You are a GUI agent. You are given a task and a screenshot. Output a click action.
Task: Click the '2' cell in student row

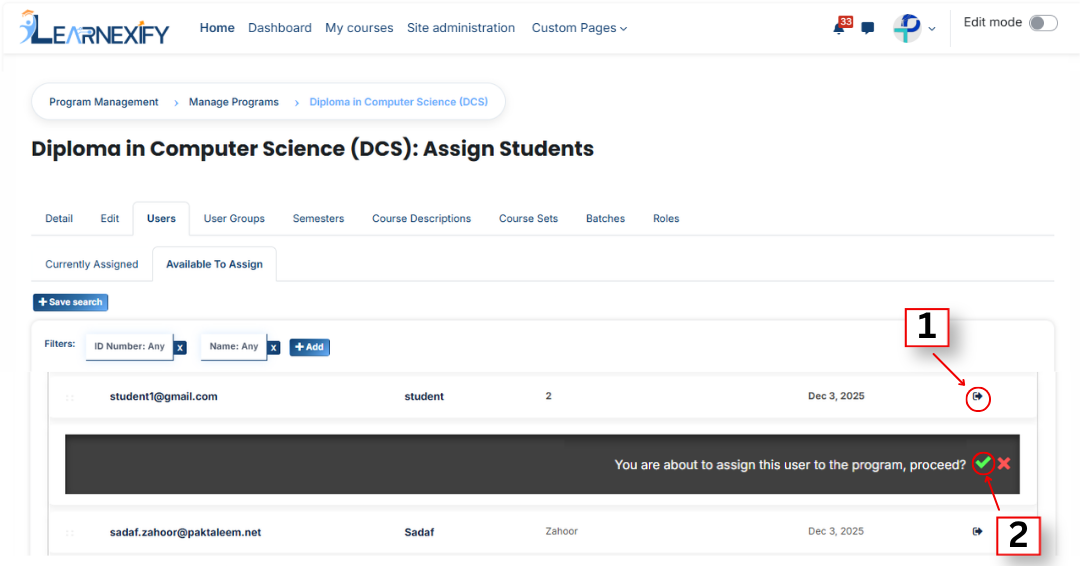548,396
